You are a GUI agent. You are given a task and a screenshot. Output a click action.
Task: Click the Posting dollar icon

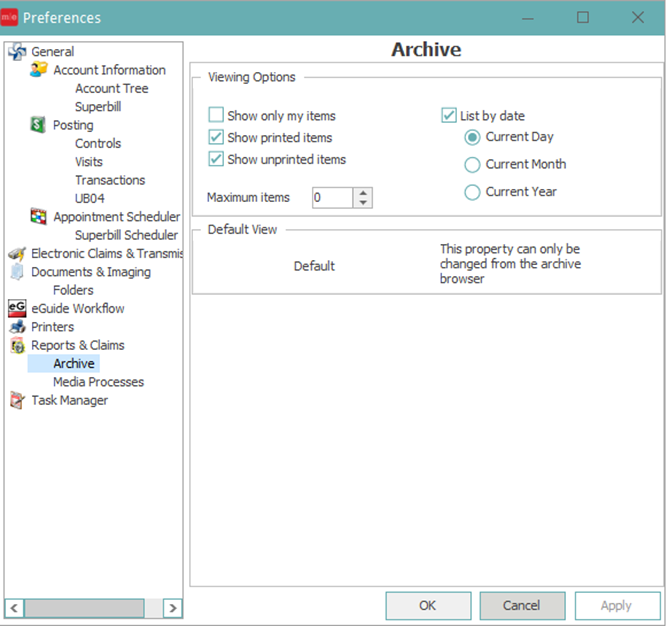tap(39, 125)
